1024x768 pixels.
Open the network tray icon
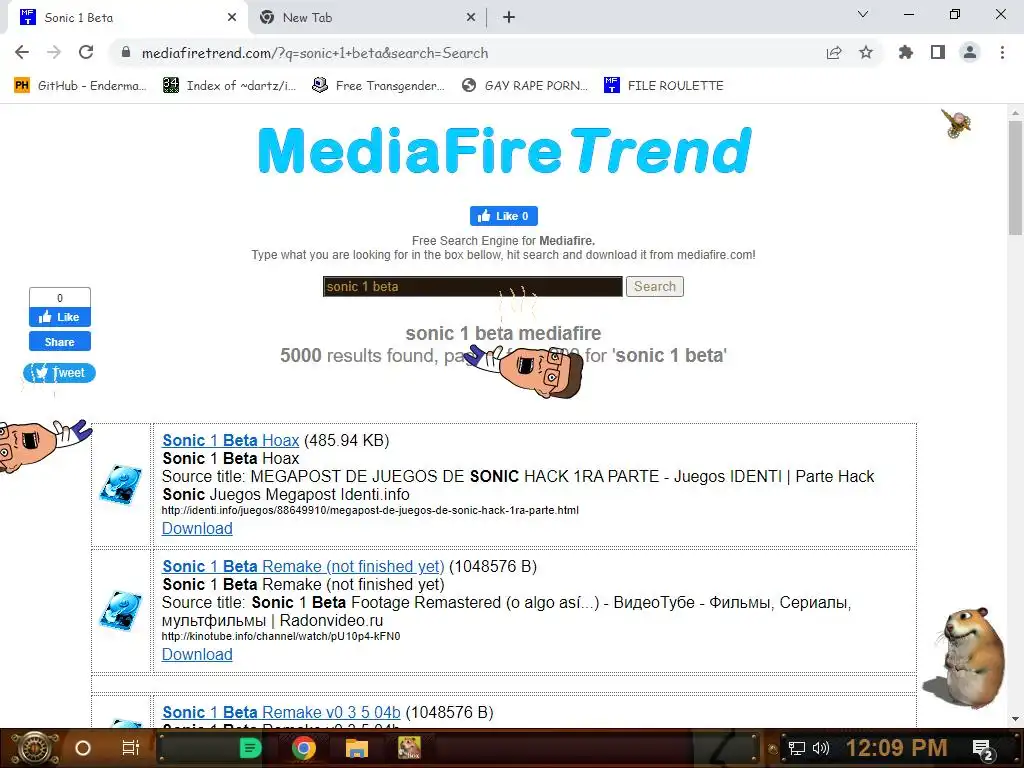(796, 748)
